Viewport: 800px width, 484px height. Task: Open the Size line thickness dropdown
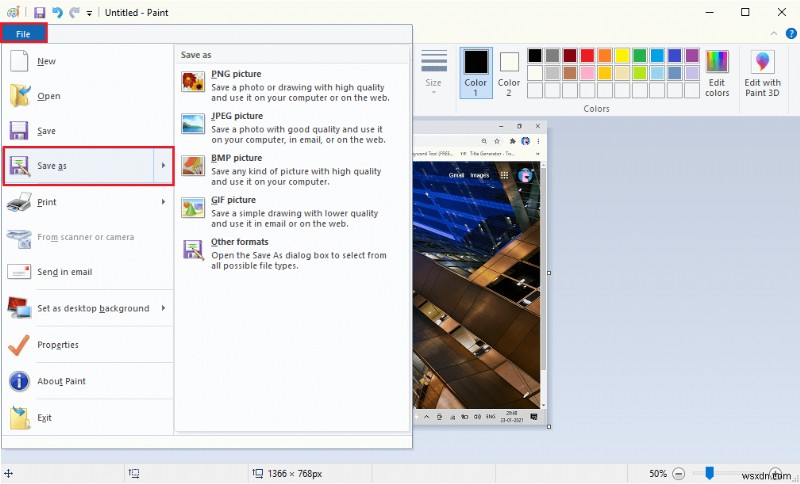(x=433, y=72)
